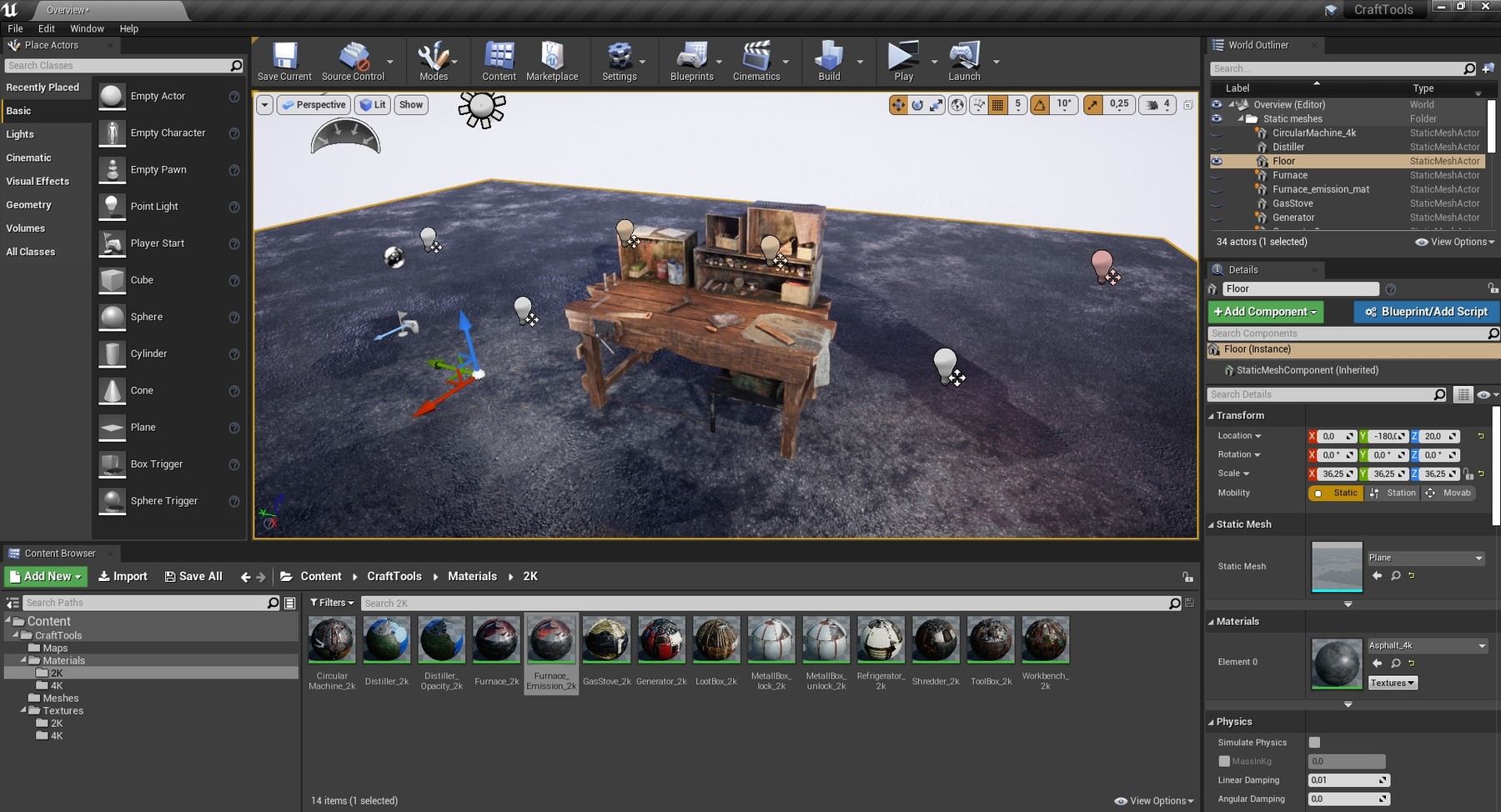
Task: Set Mobility to Static
Action: tap(1337, 493)
